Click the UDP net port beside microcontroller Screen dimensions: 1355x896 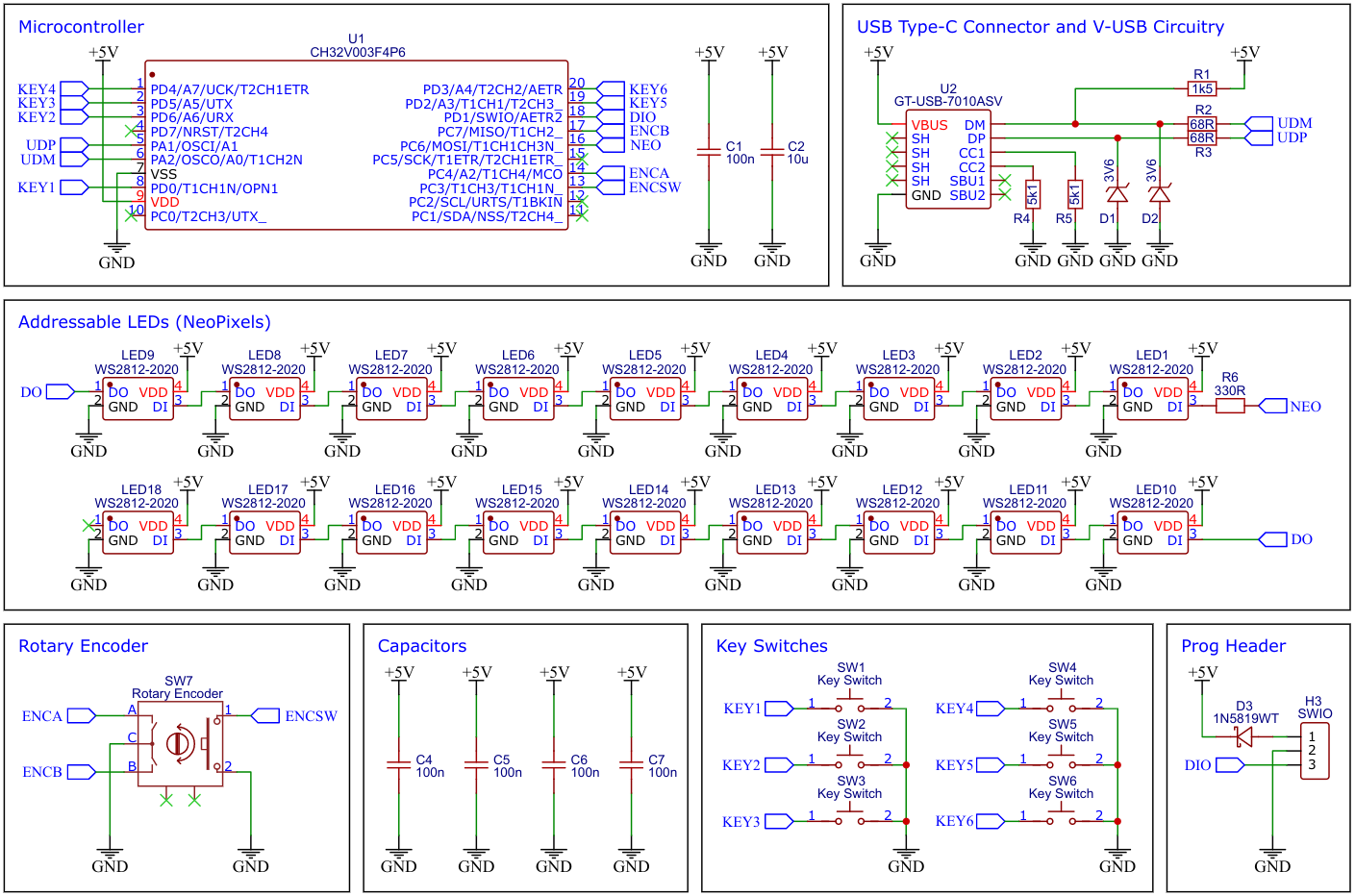pyautogui.click(x=57, y=145)
